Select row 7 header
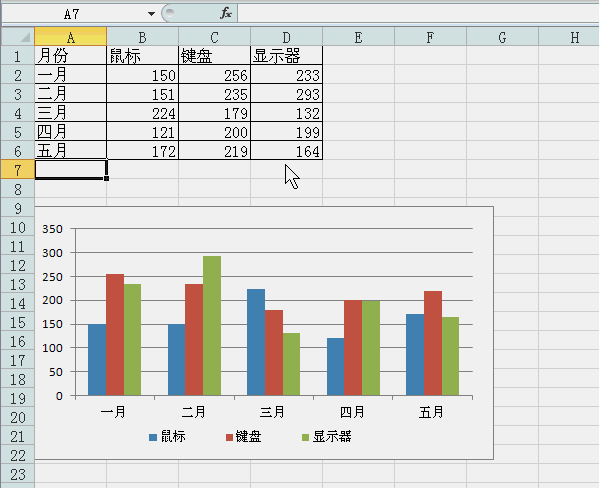 pyautogui.click(x=18, y=170)
